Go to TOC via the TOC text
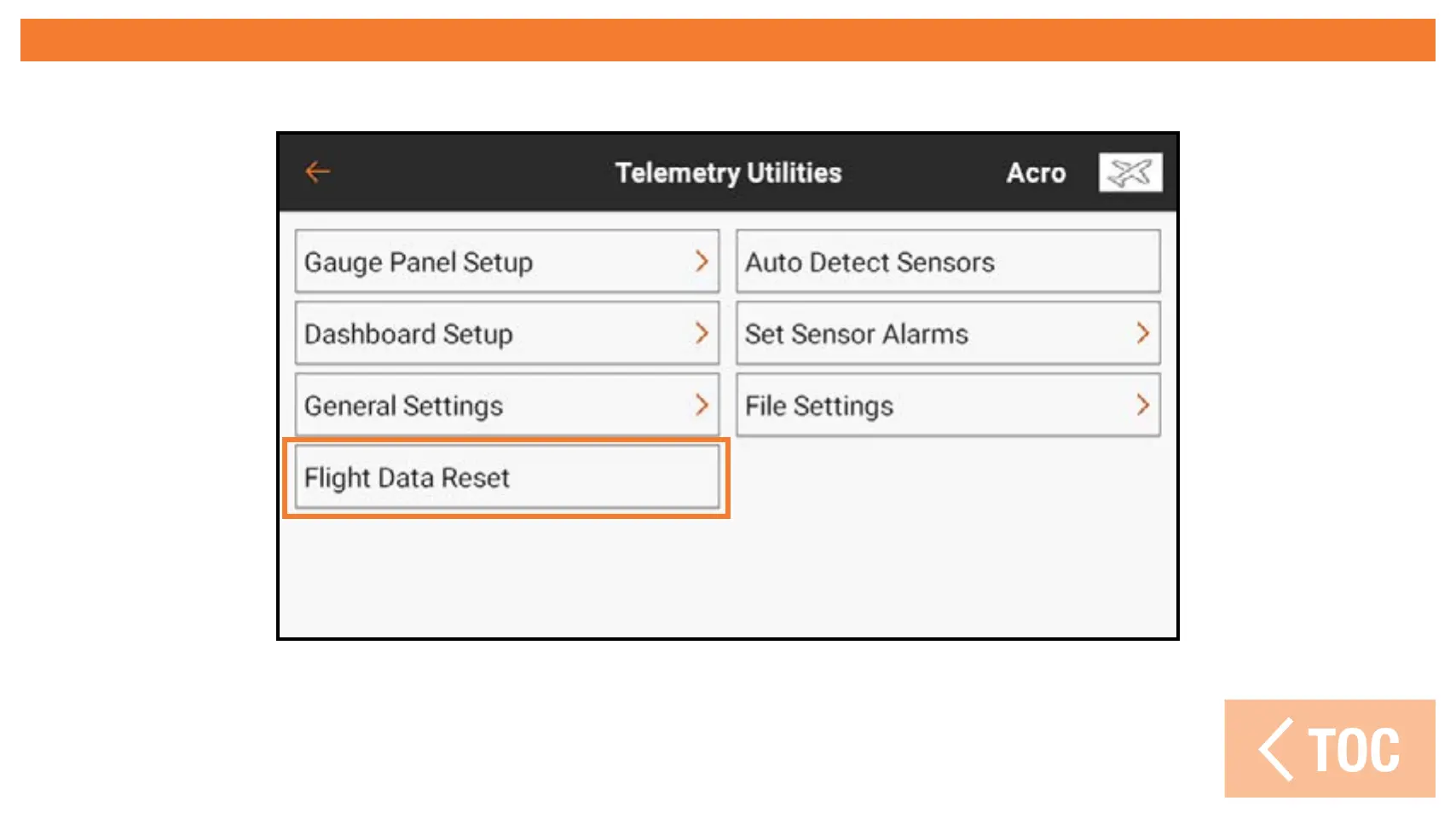1456x818 pixels. click(1355, 751)
